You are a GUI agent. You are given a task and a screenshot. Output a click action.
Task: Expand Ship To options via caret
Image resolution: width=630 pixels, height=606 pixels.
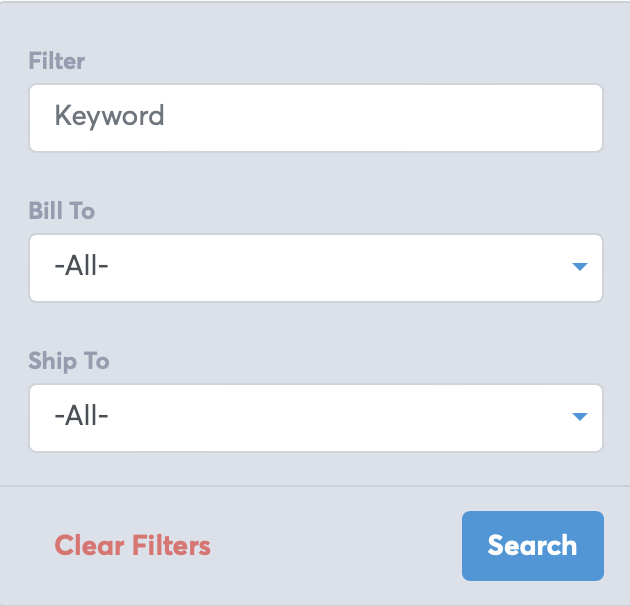(579, 416)
